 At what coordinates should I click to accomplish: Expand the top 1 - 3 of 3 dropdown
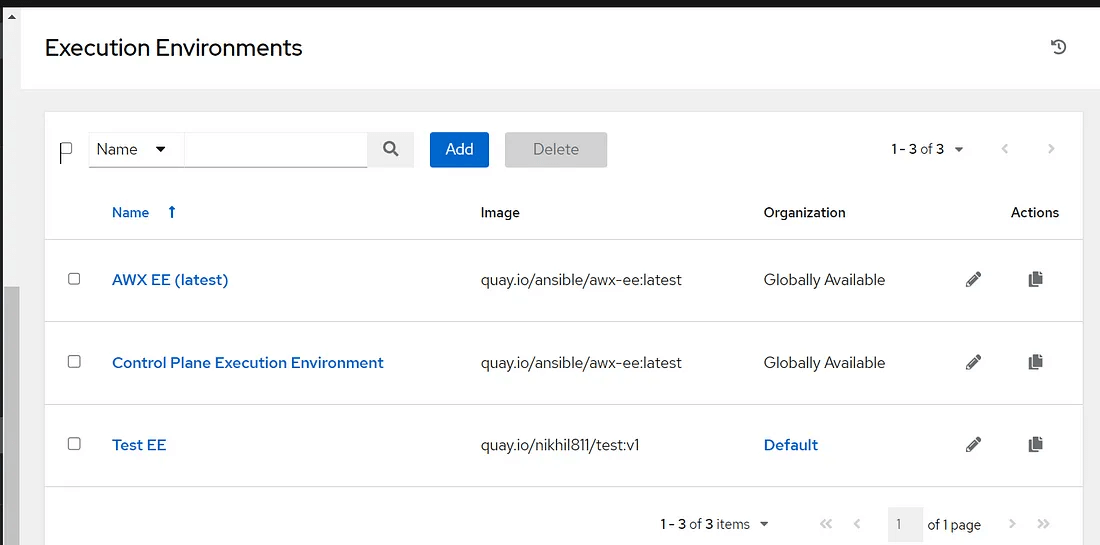[927, 149]
